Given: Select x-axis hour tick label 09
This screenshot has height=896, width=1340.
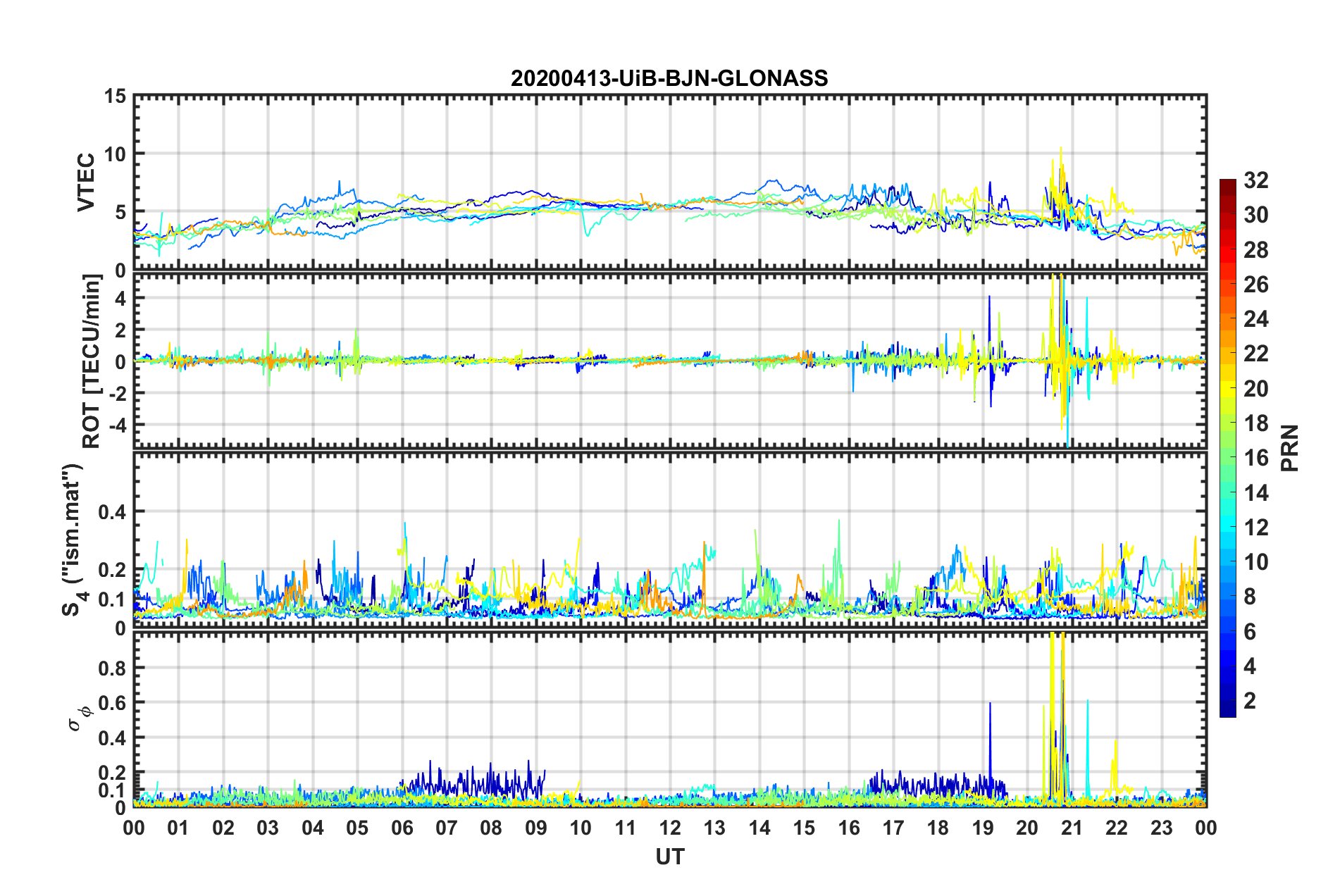Looking at the screenshot, I should tap(536, 828).
